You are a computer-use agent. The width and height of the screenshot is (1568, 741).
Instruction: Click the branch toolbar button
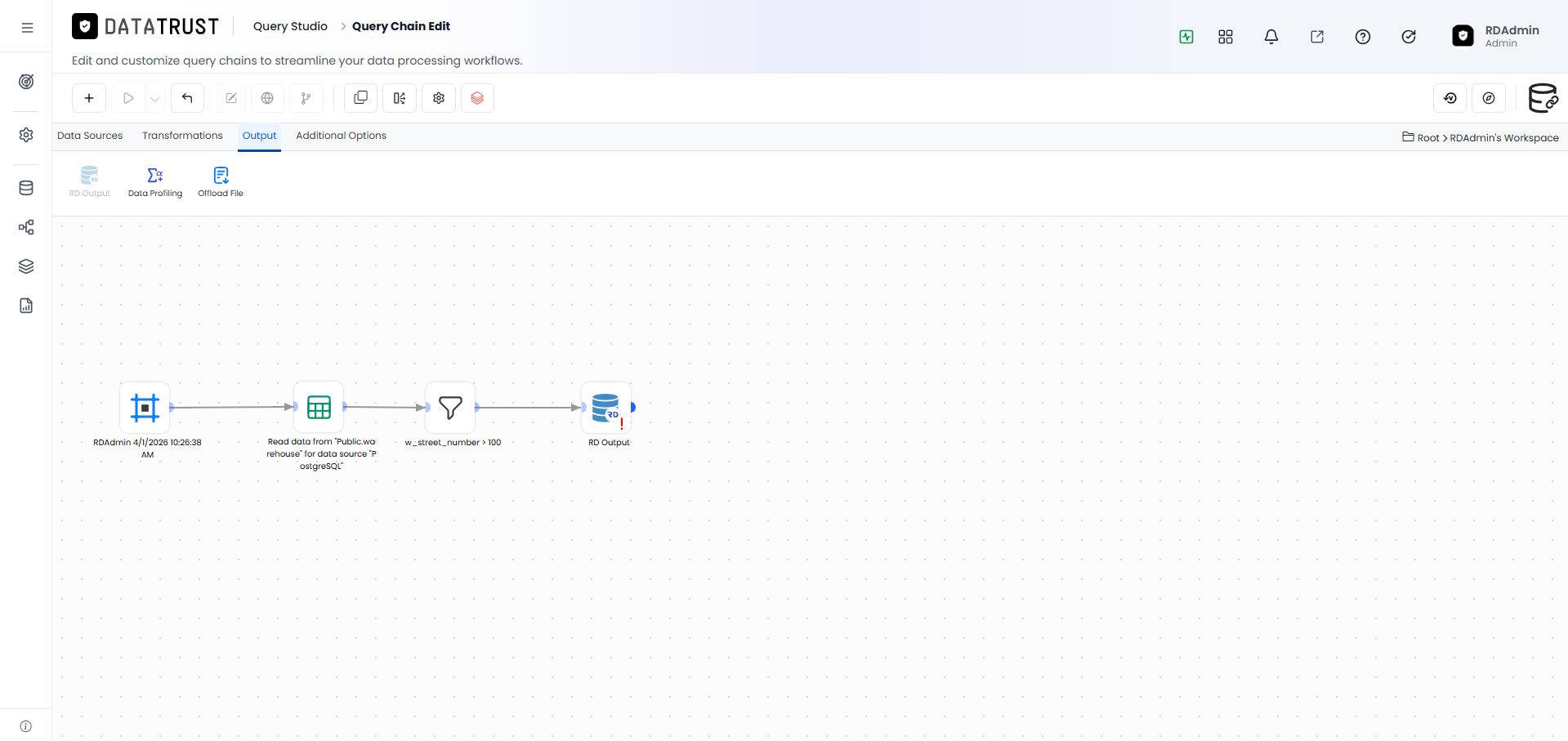point(306,98)
